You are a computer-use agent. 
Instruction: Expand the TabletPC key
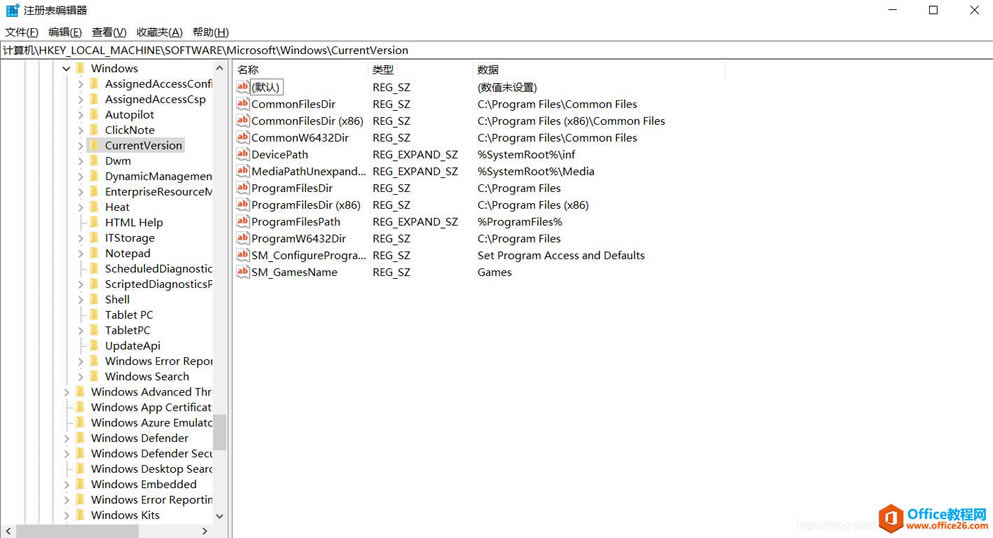pyautogui.click(x=80, y=330)
